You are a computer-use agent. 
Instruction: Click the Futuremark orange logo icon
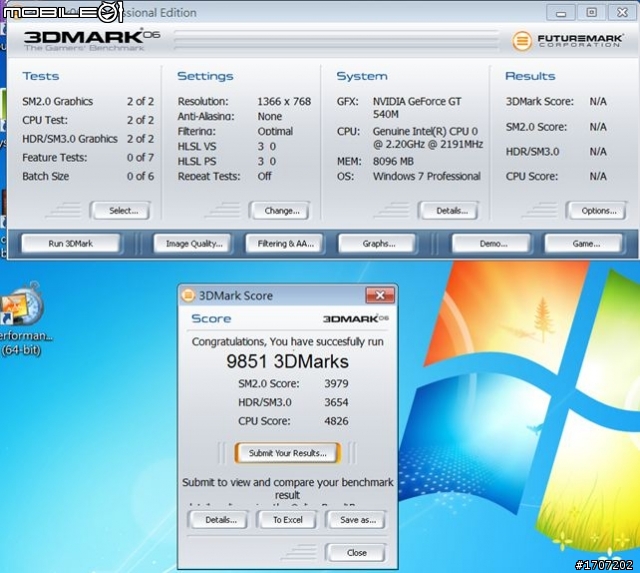click(522, 41)
